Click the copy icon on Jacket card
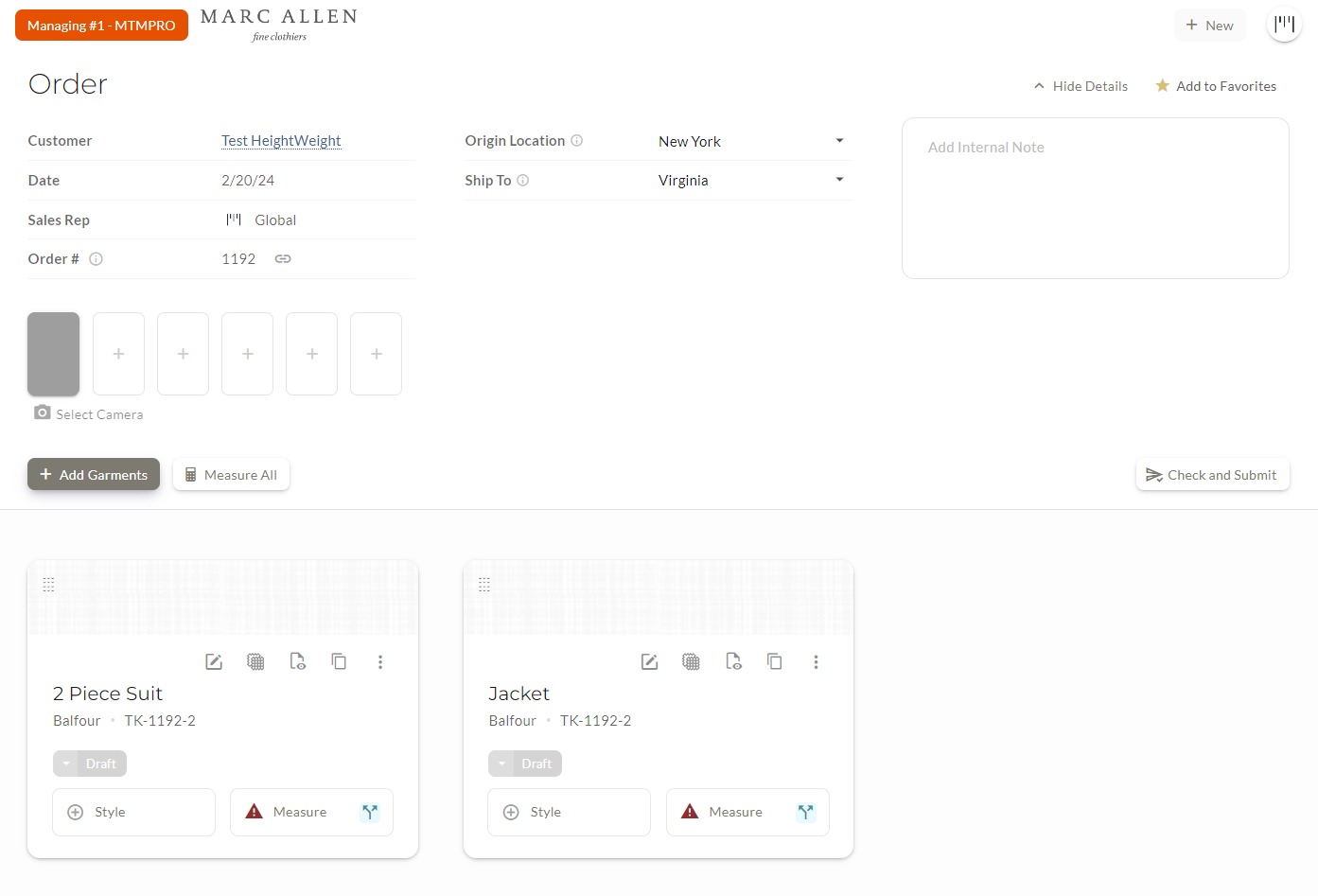1318x896 pixels. pyautogui.click(x=774, y=662)
